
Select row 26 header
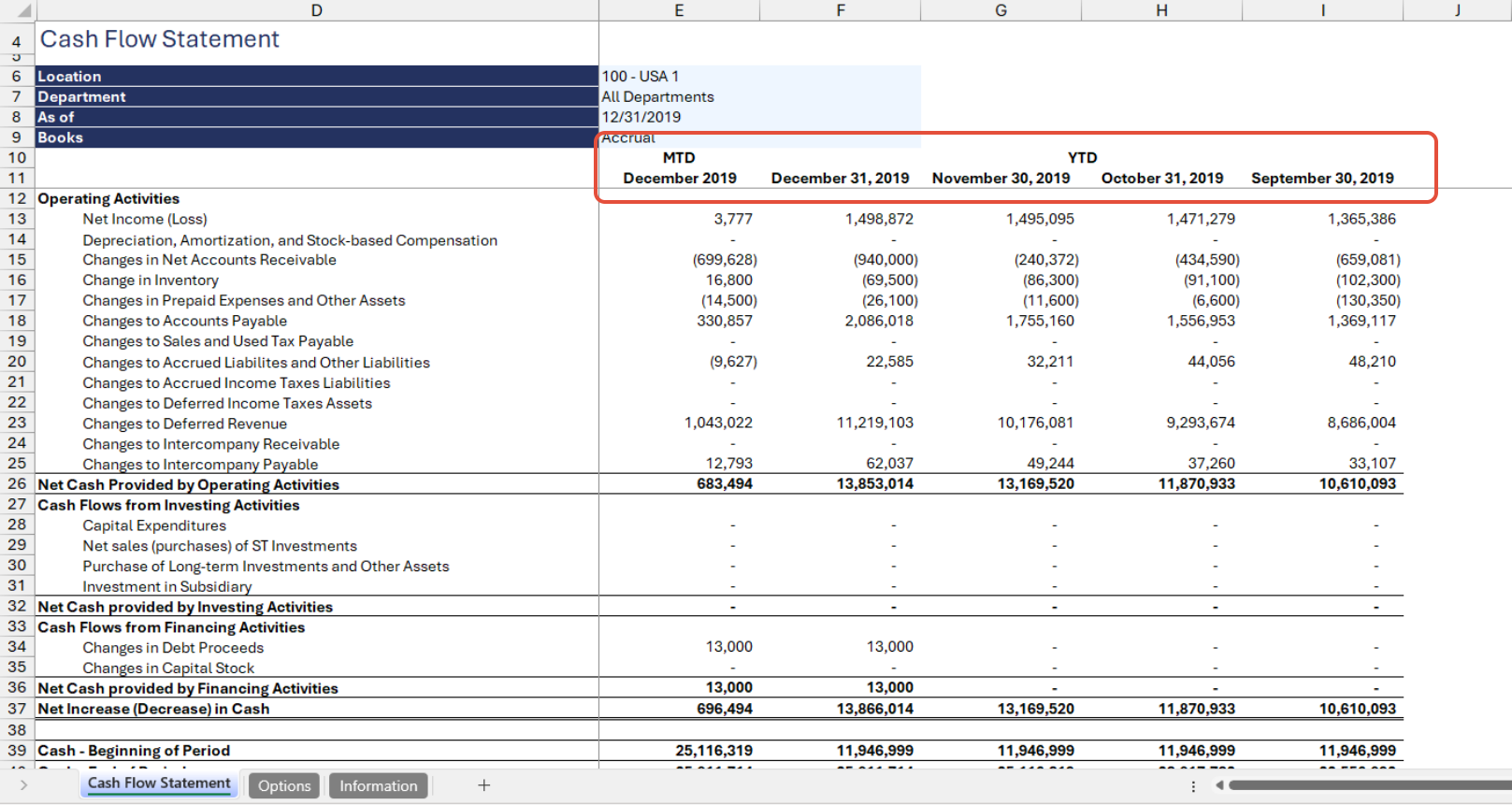point(17,483)
